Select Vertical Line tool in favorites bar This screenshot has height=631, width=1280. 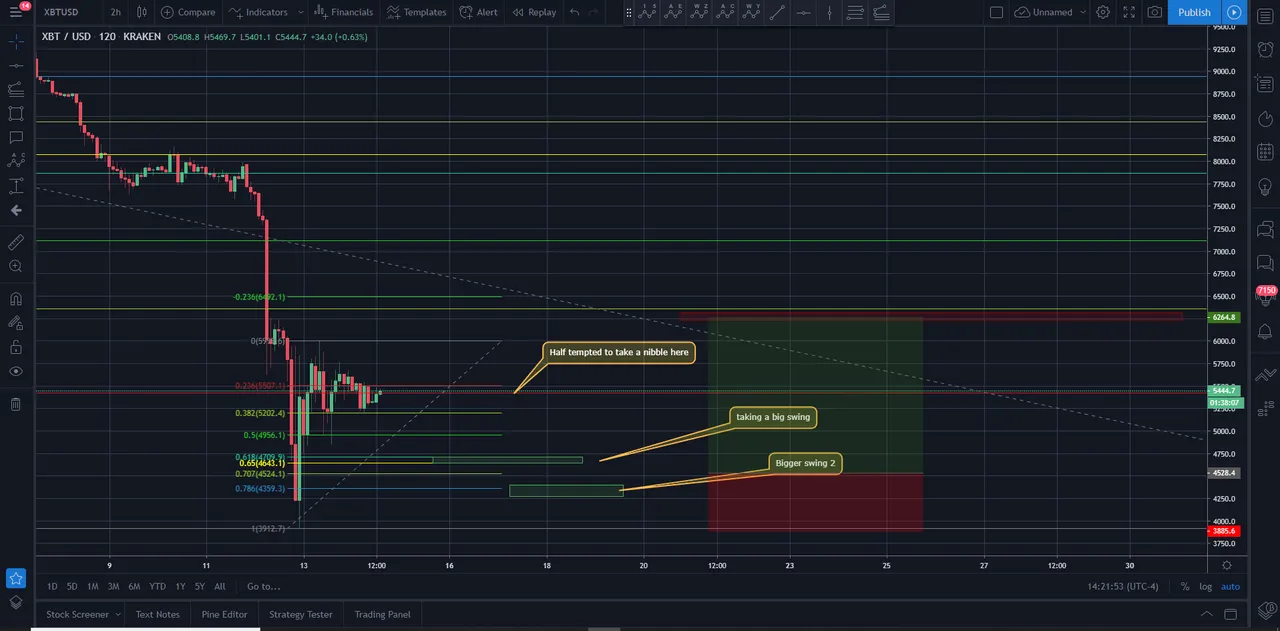tap(829, 12)
